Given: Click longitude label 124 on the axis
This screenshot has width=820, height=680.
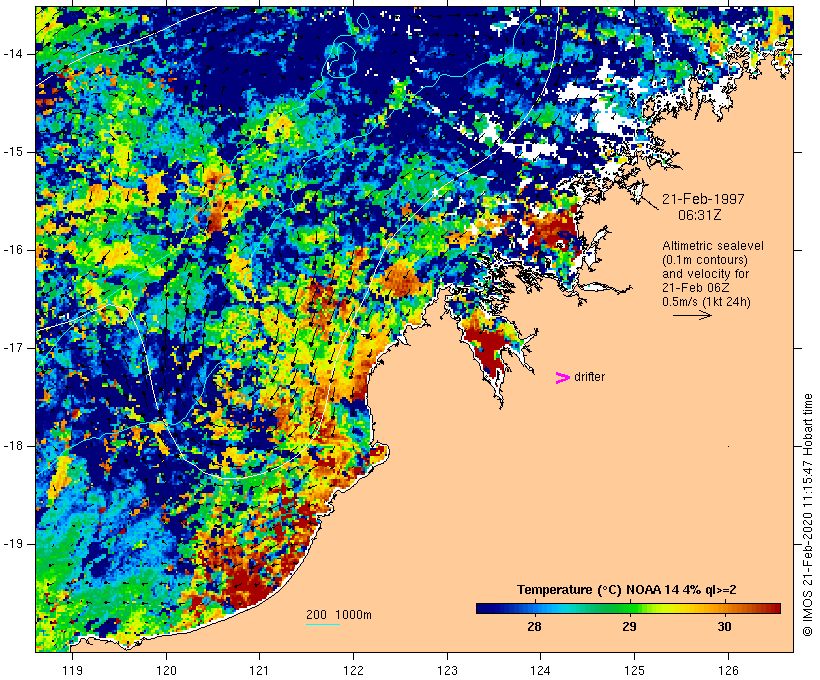Looking at the screenshot, I should pos(540,670).
